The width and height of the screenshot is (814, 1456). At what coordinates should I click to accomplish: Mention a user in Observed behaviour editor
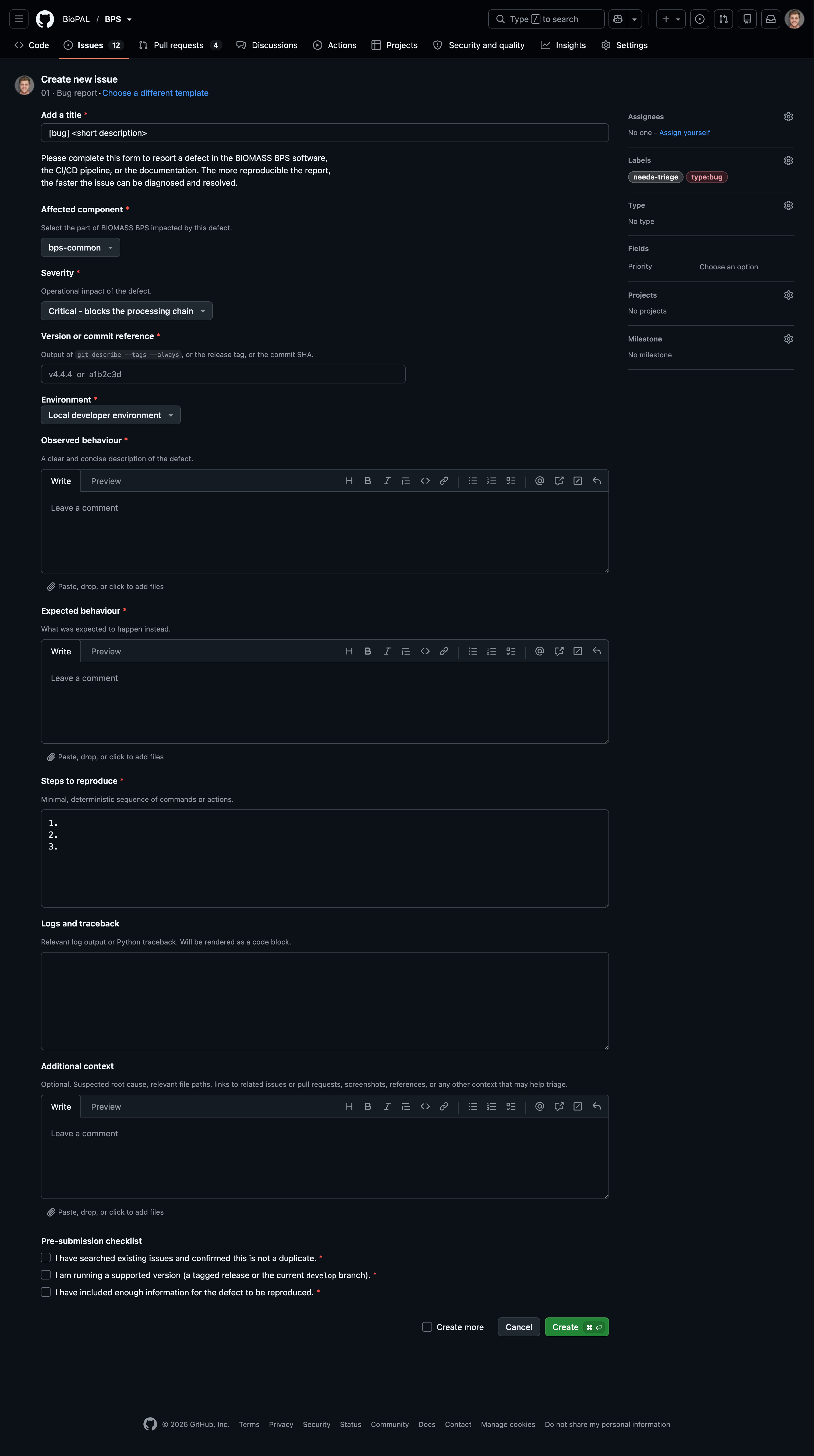coord(540,481)
